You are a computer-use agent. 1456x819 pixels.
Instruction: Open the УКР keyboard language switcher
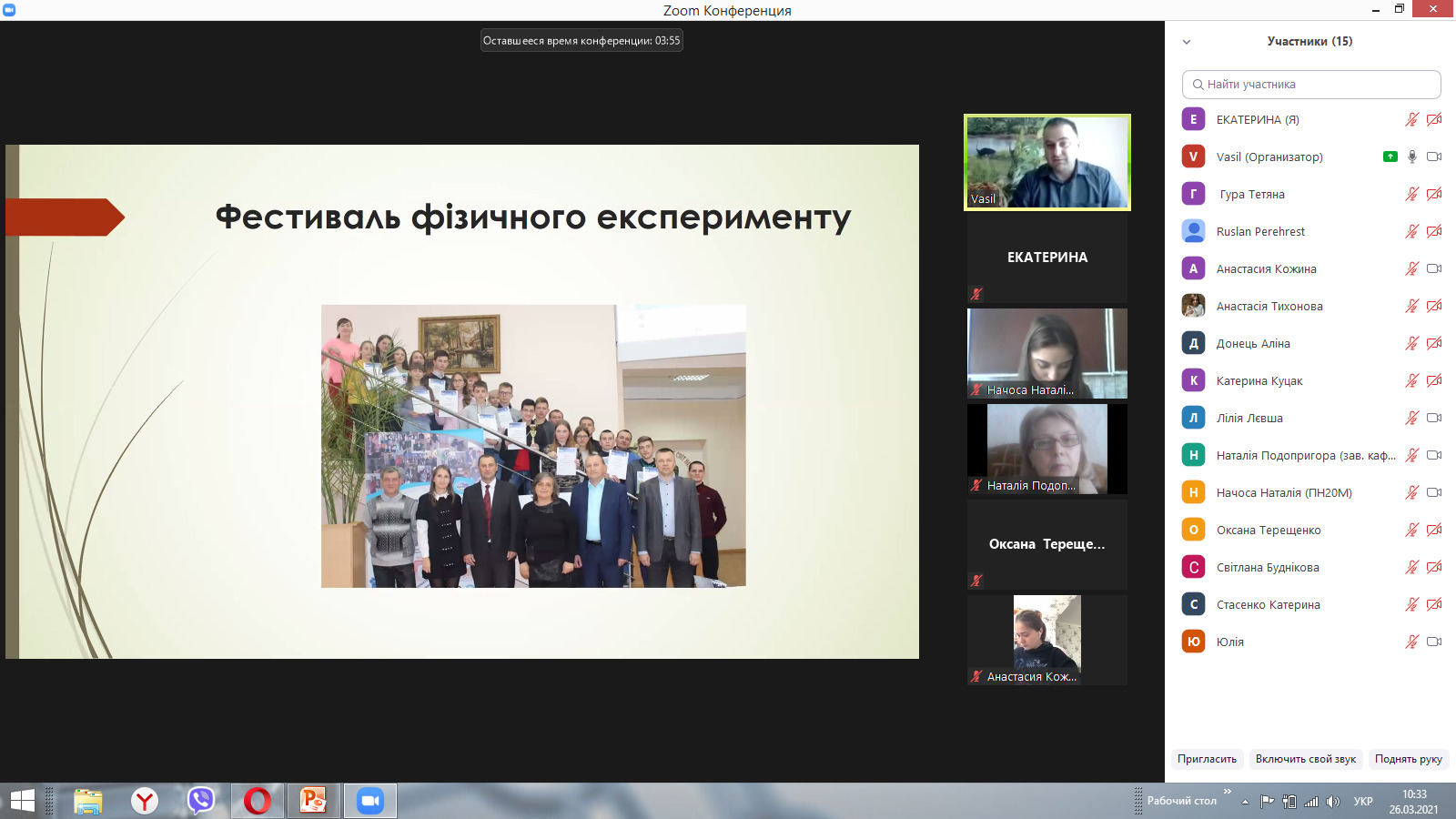(1362, 802)
